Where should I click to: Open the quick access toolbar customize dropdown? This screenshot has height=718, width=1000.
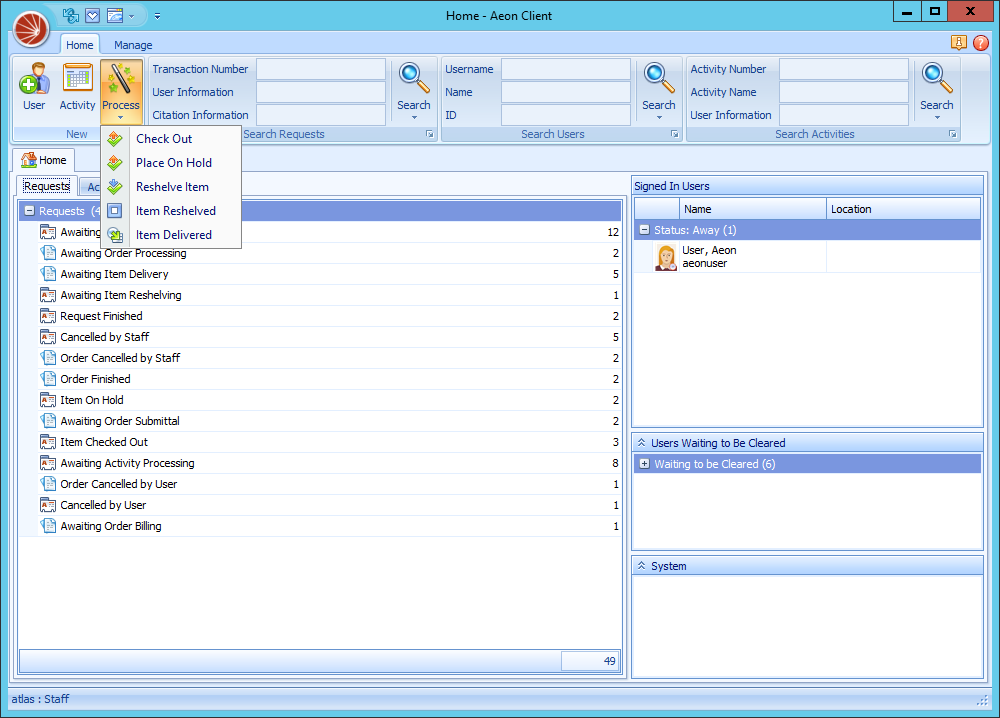156,16
